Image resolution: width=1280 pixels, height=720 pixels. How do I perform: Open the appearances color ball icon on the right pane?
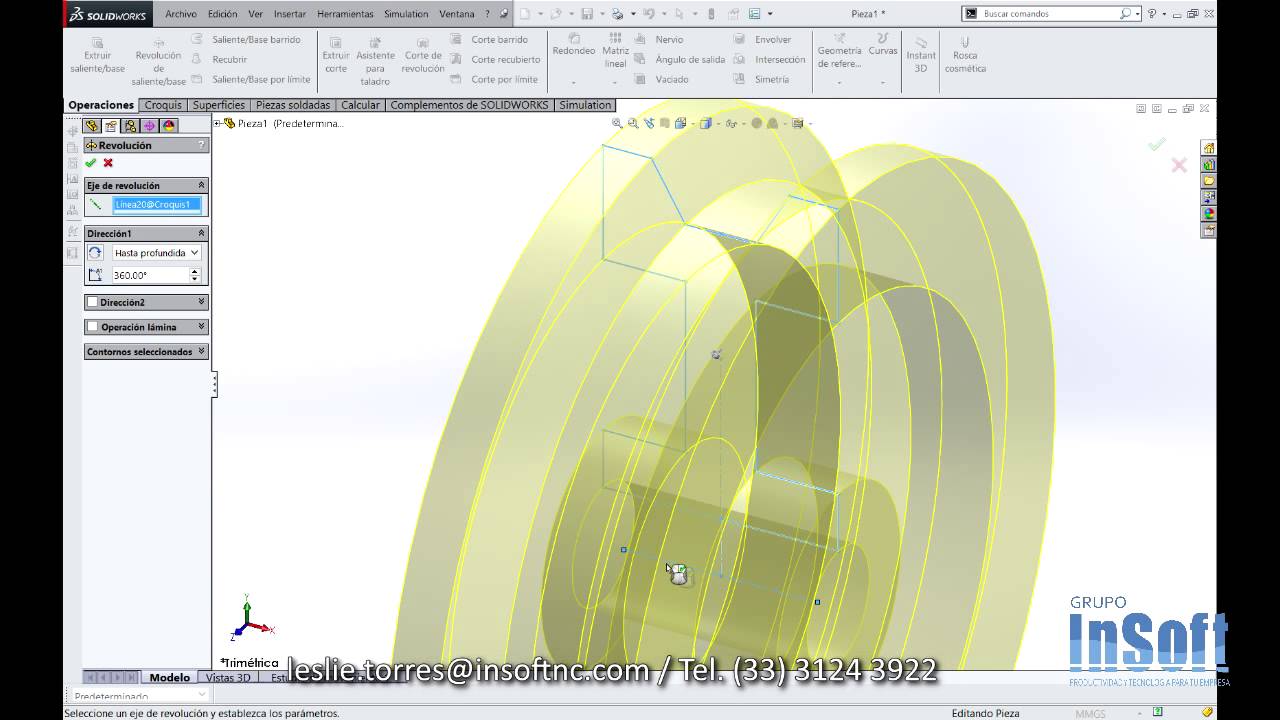(x=1209, y=213)
